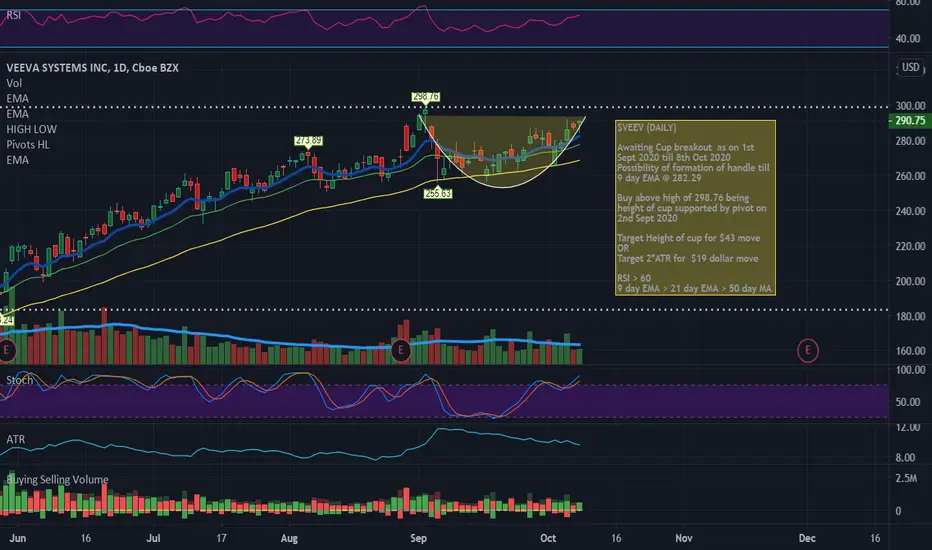Select the Pivots HL indicator label
Image resolution: width=932 pixels, height=550 pixels.
pos(28,144)
